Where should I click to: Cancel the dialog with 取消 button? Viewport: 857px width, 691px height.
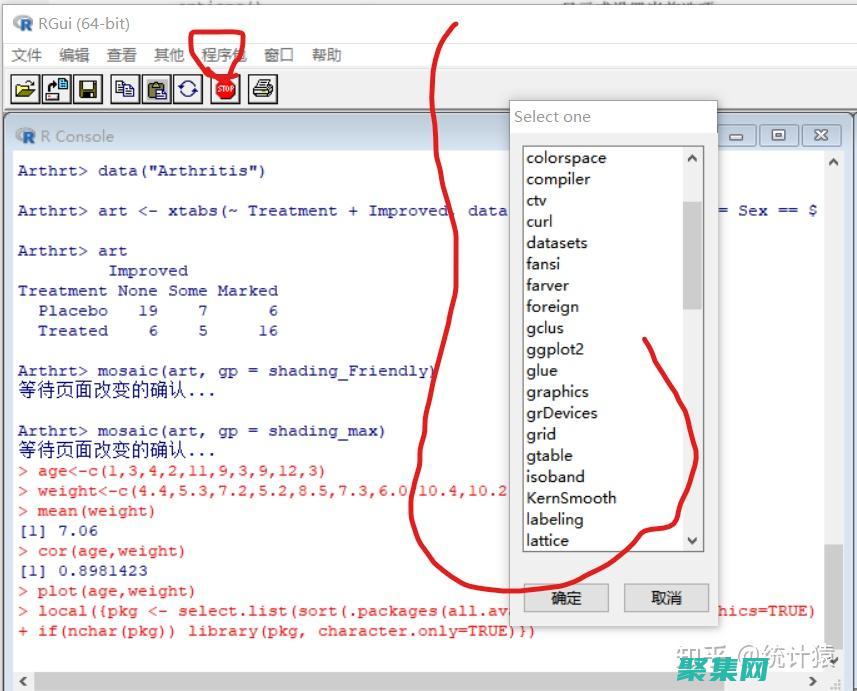(666, 598)
